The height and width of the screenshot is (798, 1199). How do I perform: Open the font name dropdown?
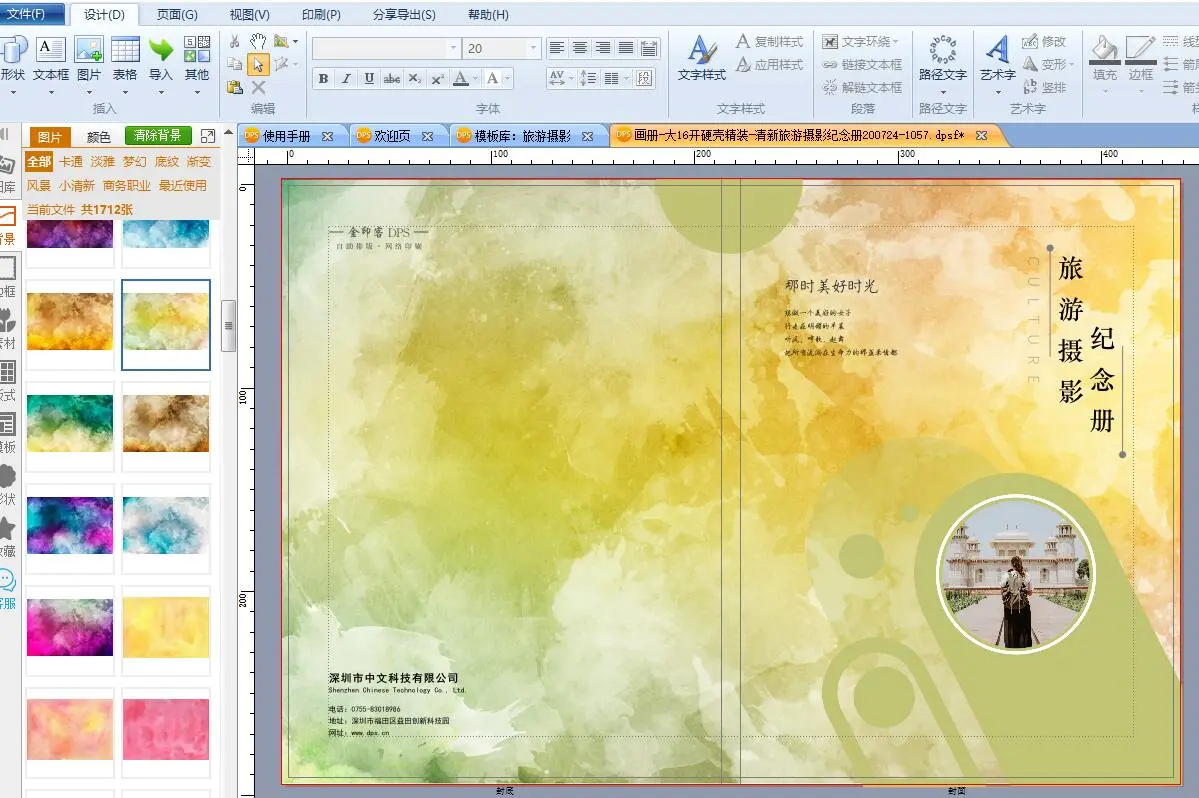[453, 48]
